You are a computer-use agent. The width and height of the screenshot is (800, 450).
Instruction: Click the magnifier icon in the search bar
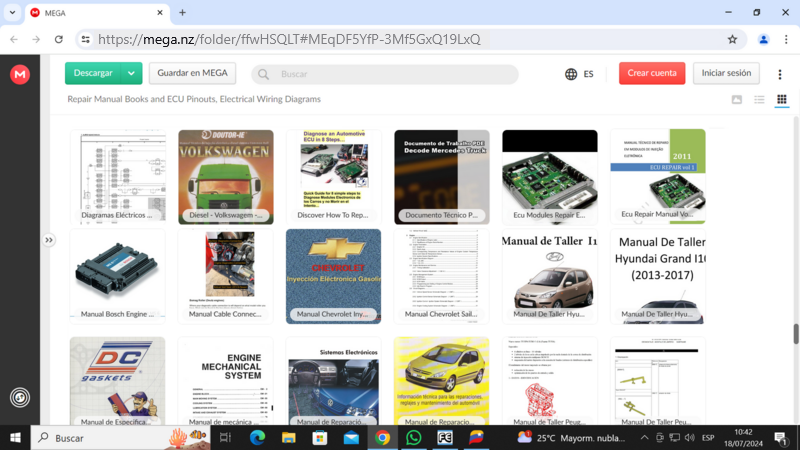tap(263, 74)
